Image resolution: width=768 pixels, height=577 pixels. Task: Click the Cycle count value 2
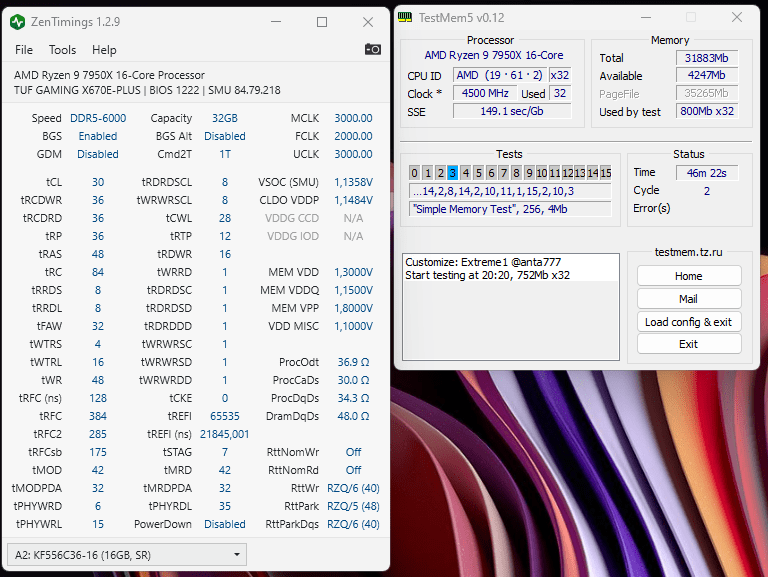click(707, 191)
